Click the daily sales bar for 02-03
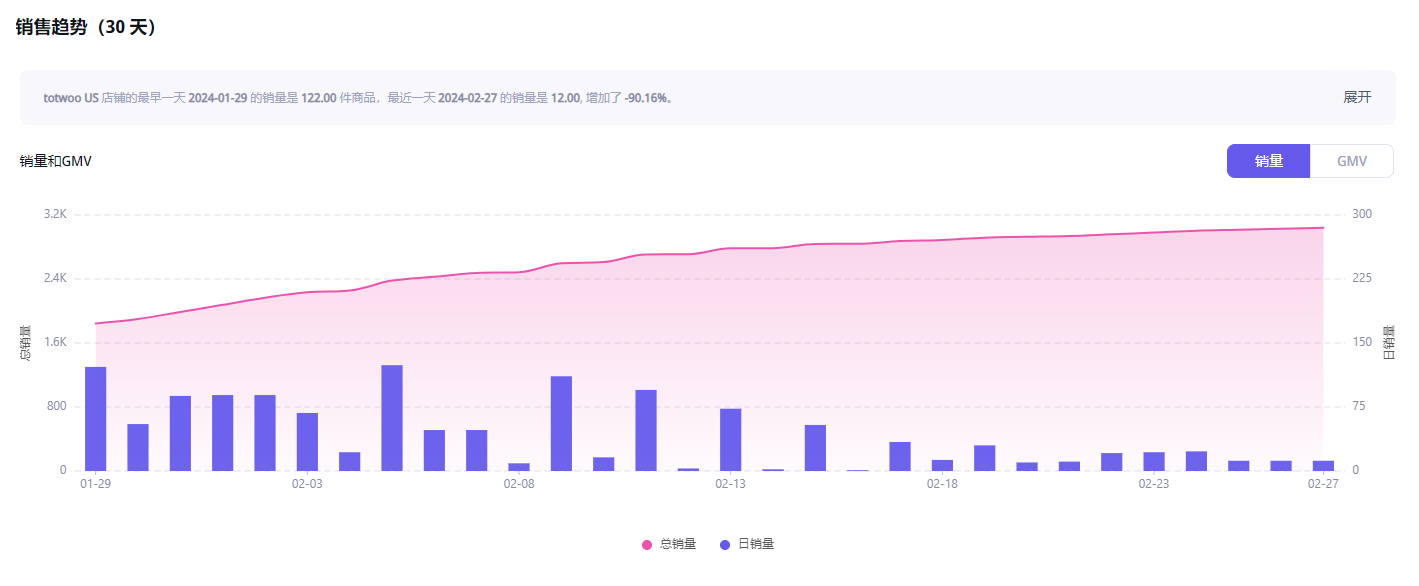This screenshot has width=1419, height=586. point(307,441)
